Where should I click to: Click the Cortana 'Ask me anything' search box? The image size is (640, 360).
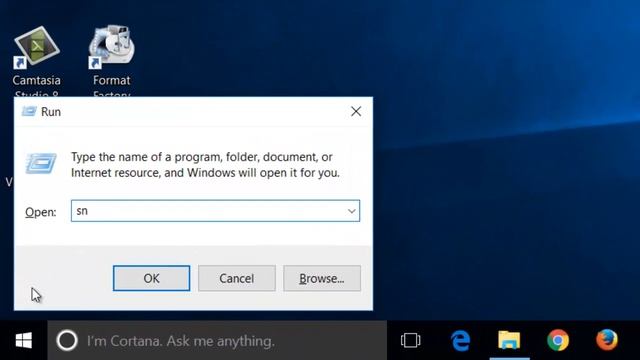[217, 340]
